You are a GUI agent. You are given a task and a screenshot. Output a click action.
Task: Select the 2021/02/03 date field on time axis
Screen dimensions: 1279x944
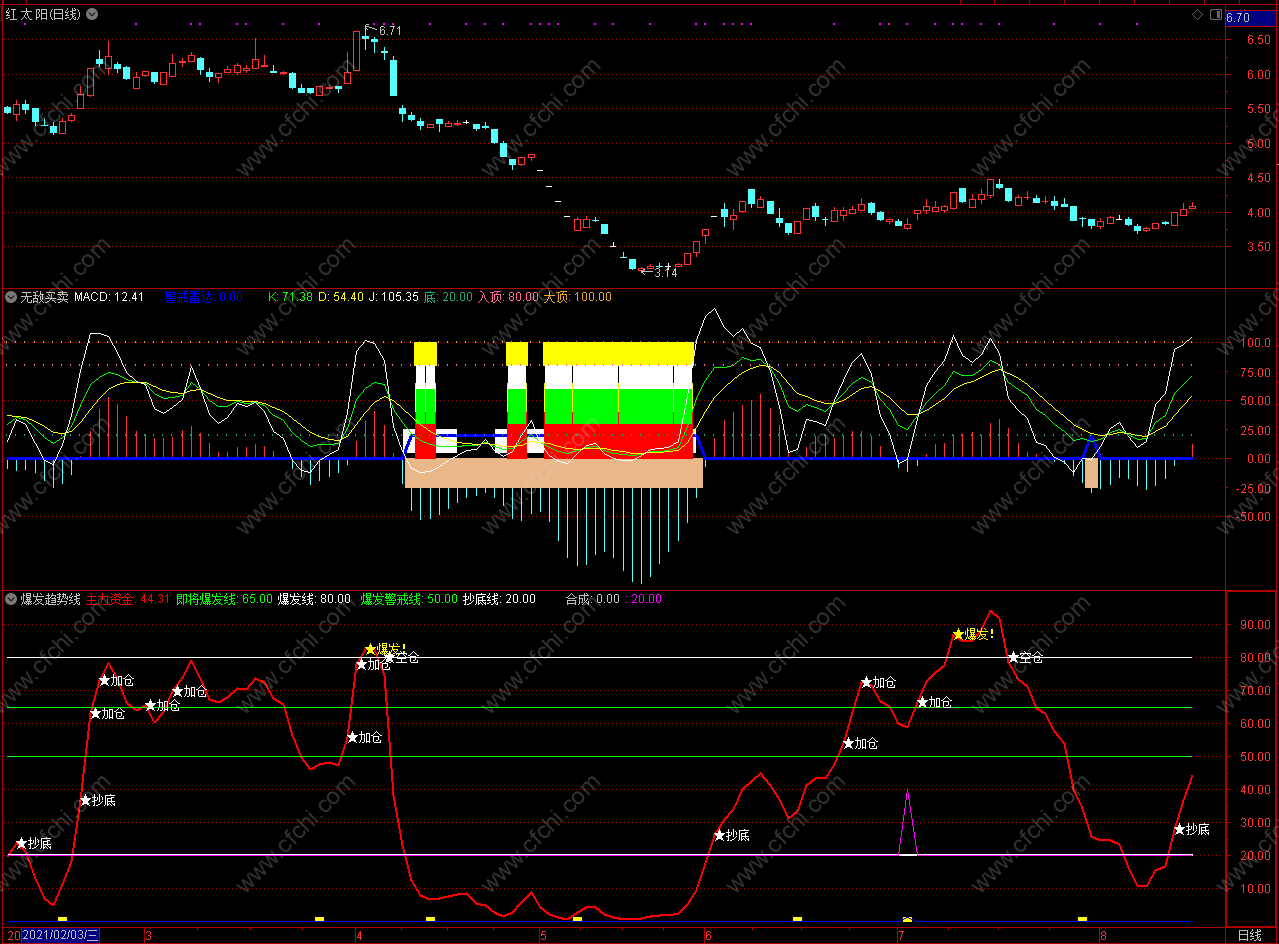point(58,935)
